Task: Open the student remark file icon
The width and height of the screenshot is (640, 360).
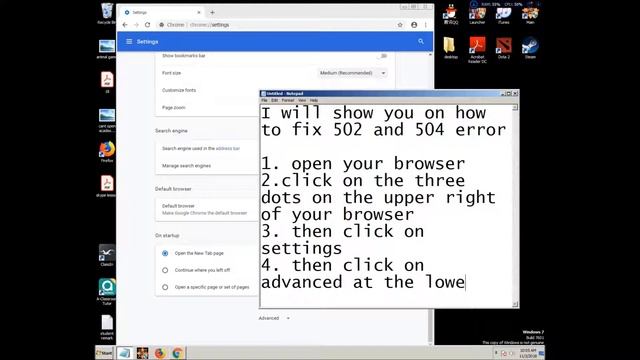Action: pos(107,327)
